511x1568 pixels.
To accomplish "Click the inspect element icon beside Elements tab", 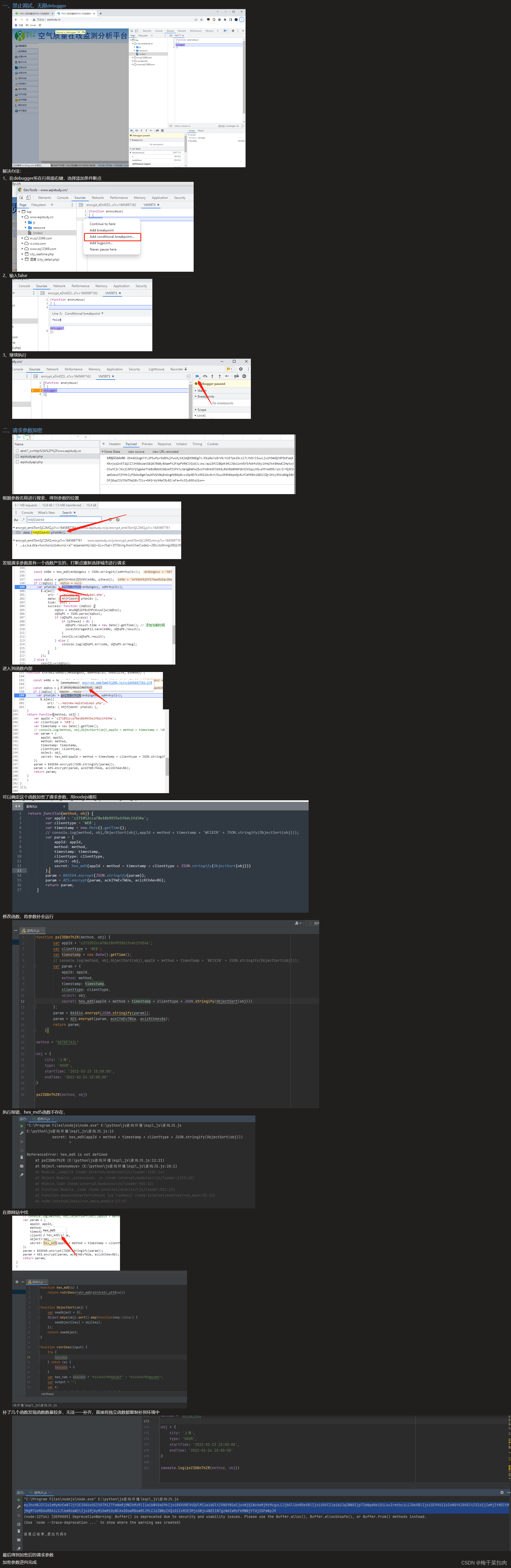I will point(21,198).
